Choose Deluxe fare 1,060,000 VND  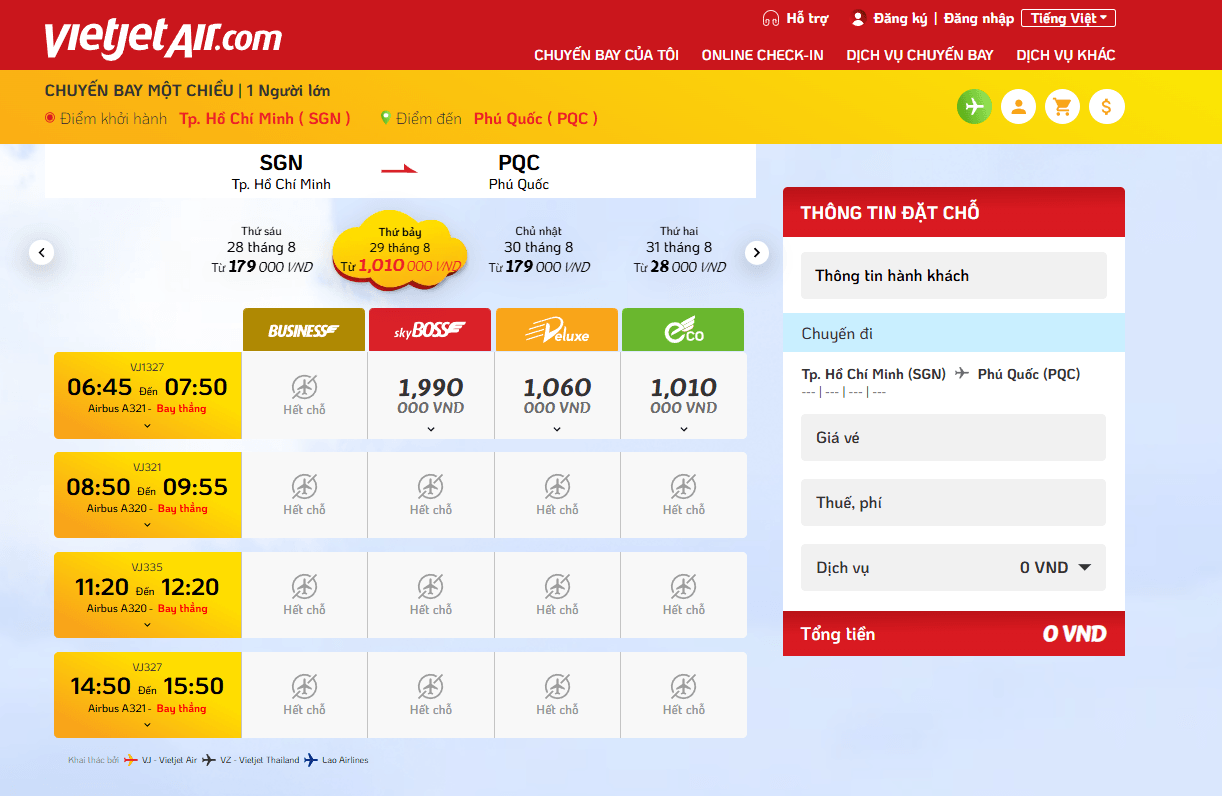557,395
